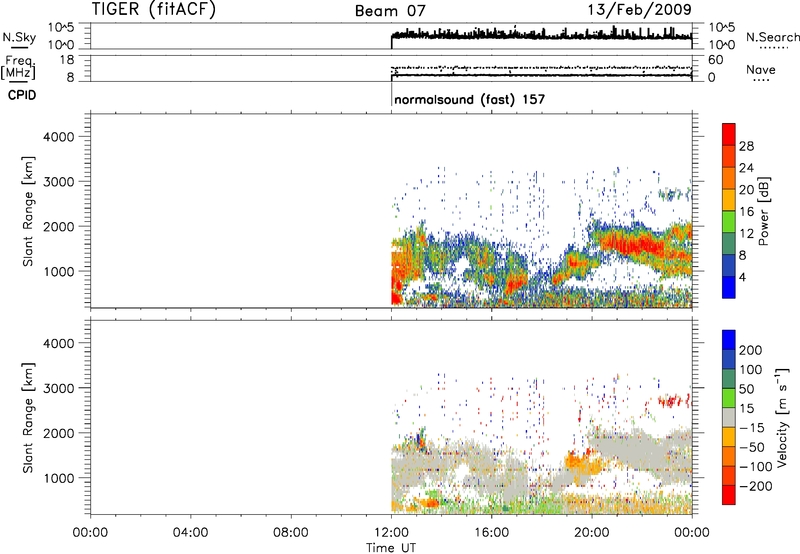Click "Slant Range [km]" label of velocity panel
800x554 pixels.
tap(28, 418)
